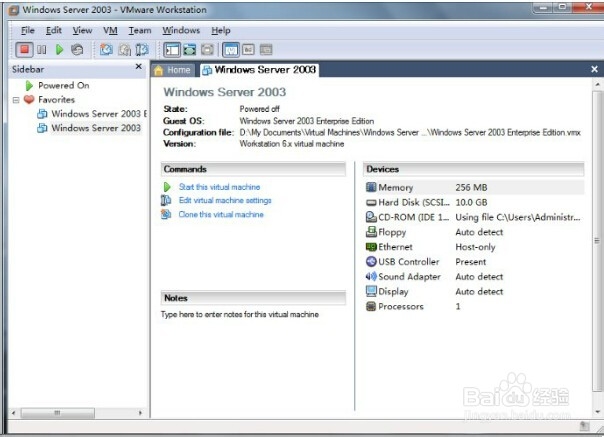This screenshot has width=604, height=437.
Task: Select the Sound Adapter device icon
Action: pyautogui.click(x=371, y=276)
